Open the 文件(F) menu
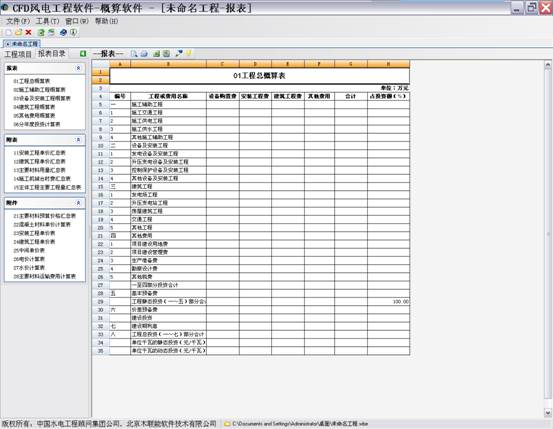 pyautogui.click(x=18, y=21)
